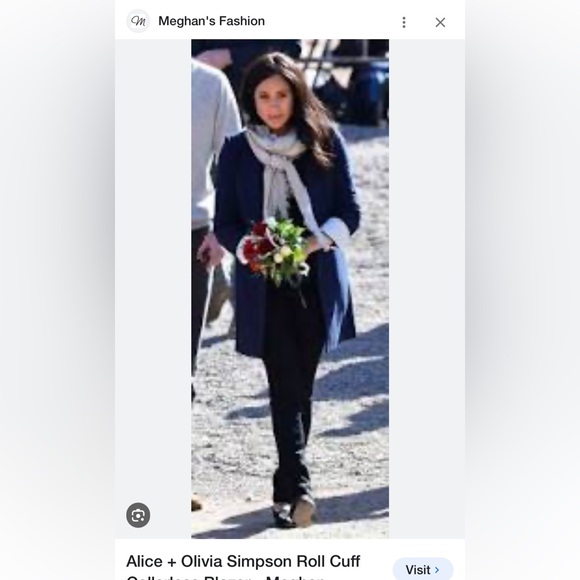Dismiss the panel by clicking the blurred left backdrop

[57, 290]
